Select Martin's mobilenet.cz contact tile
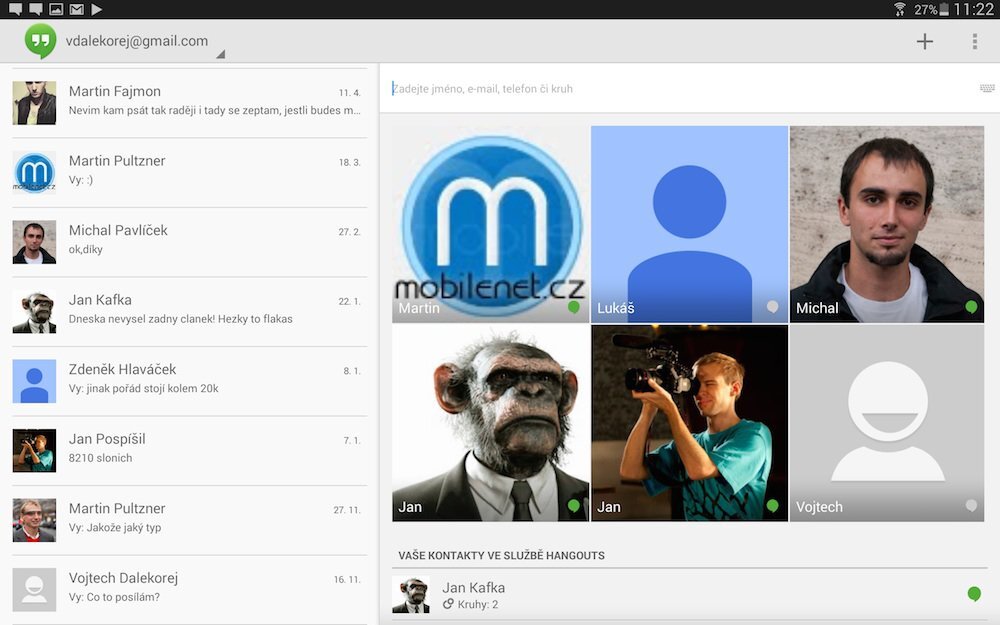 [x=490, y=223]
